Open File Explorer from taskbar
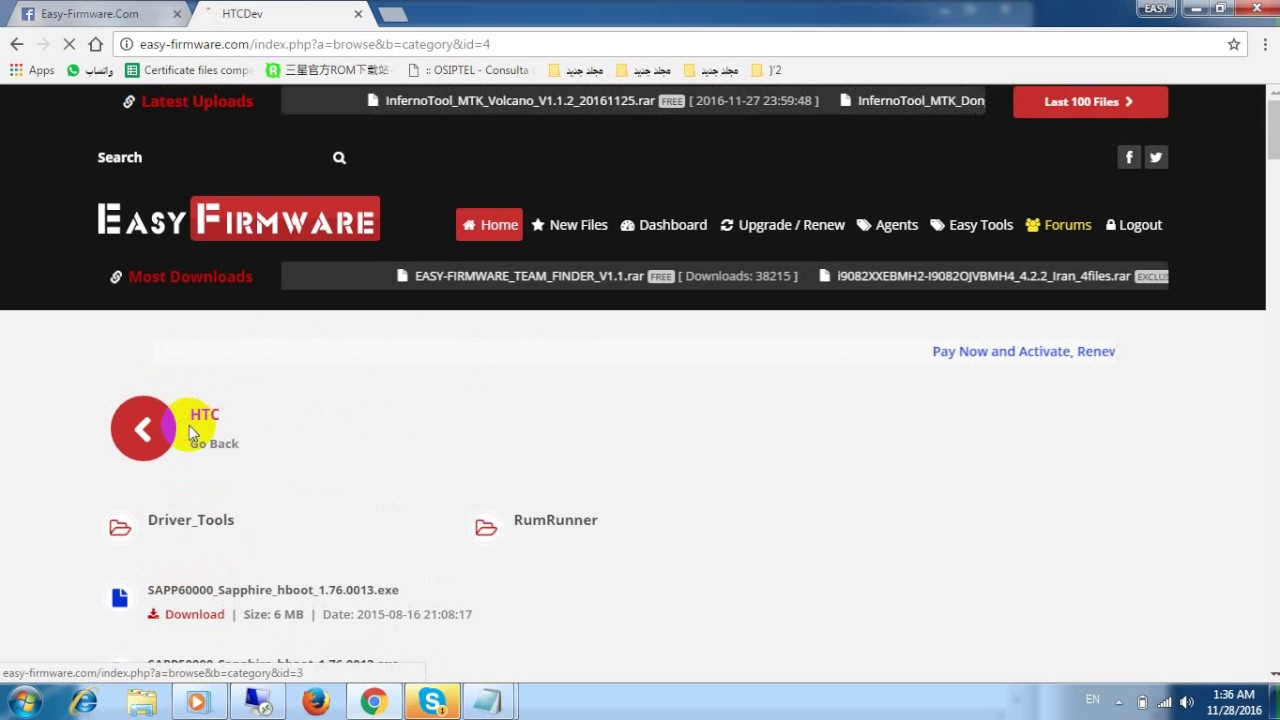The height and width of the screenshot is (720, 1280). click(x=141, y=702)
